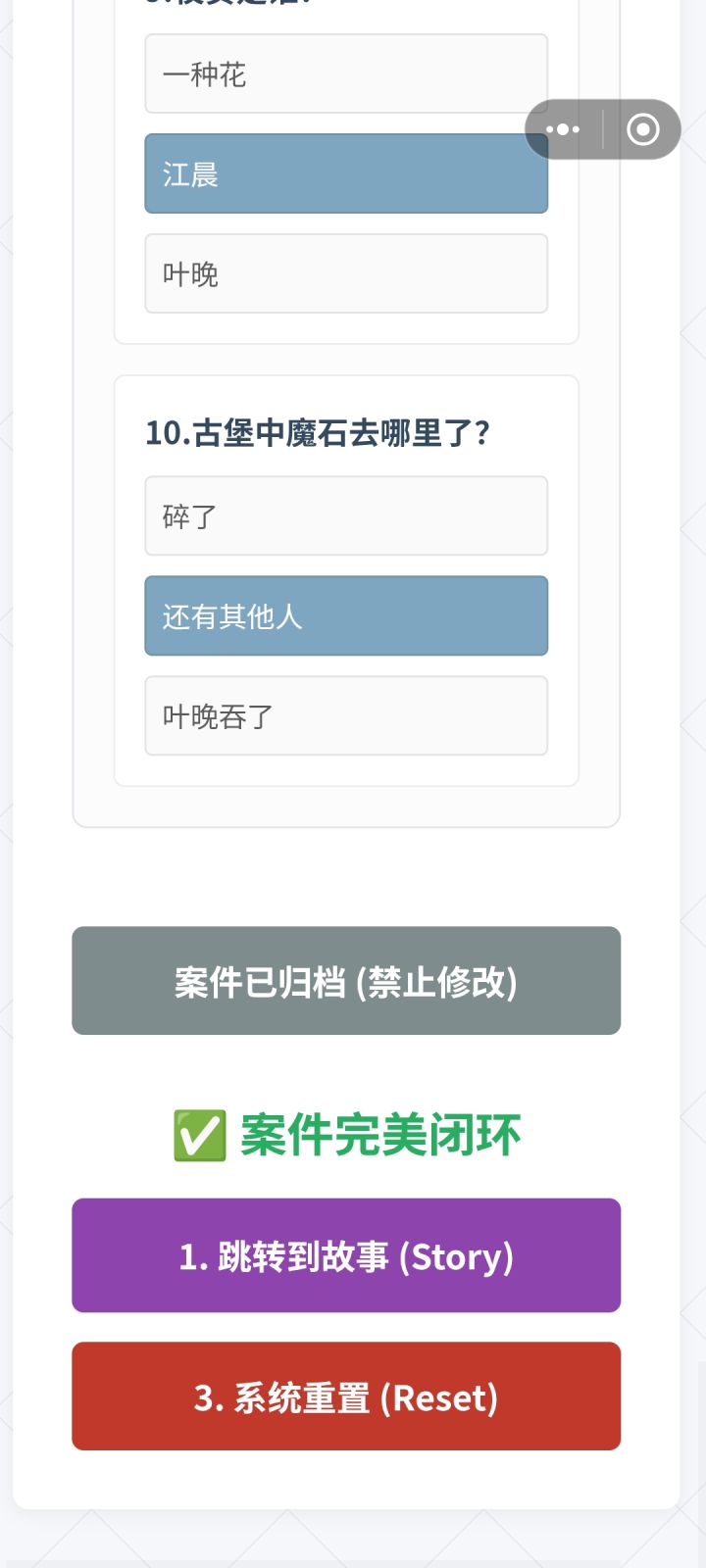Click empty space above the 案件已归档 button
The image size is (706, 1568).
(x=346, y=877)
